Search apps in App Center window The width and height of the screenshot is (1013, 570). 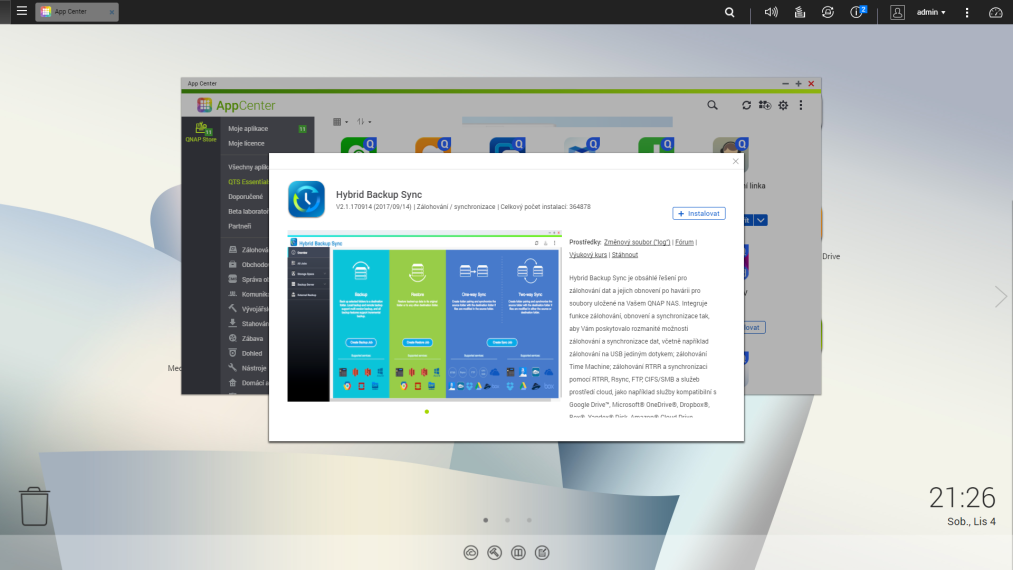(x=712, y=105)
